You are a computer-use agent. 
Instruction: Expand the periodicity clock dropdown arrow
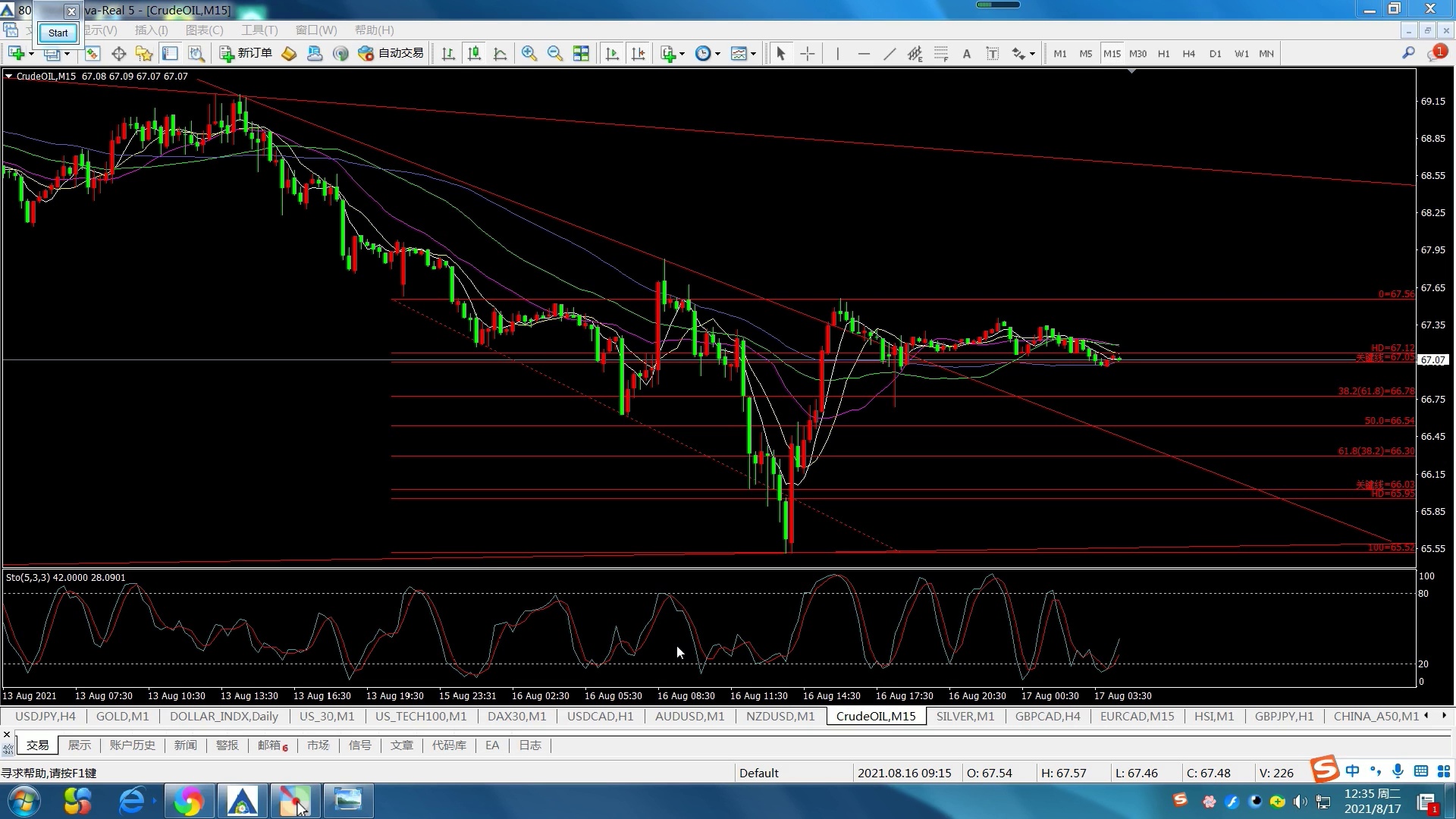pos(717,54)
